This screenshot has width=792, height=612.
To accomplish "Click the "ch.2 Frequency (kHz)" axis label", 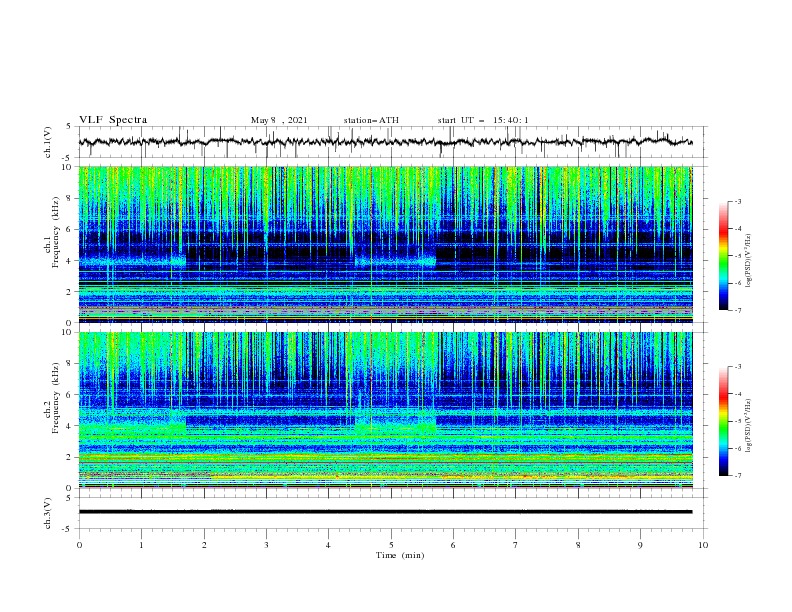I will pos(52,398).
